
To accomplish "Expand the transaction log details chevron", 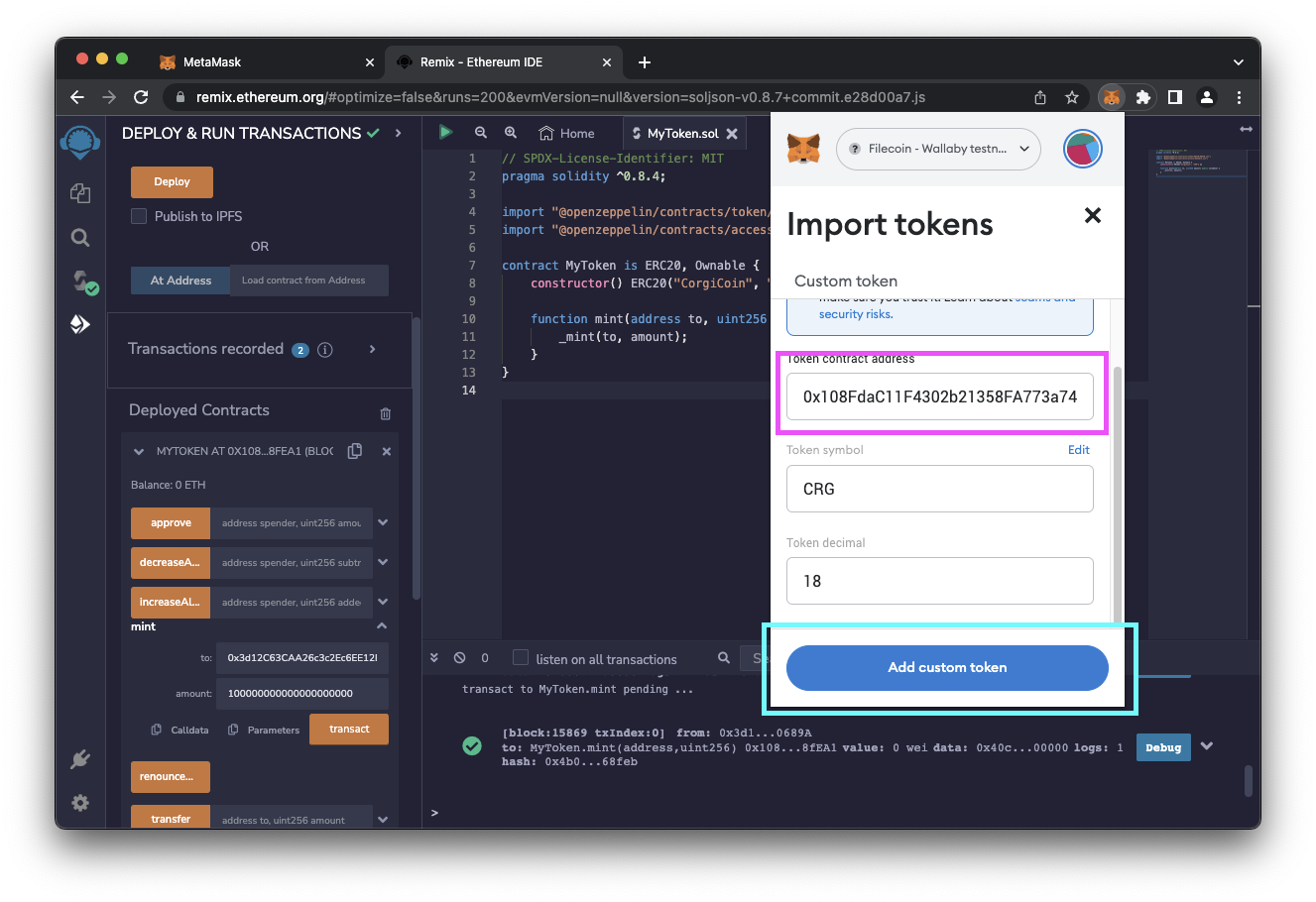I will tap(1207, 746).
